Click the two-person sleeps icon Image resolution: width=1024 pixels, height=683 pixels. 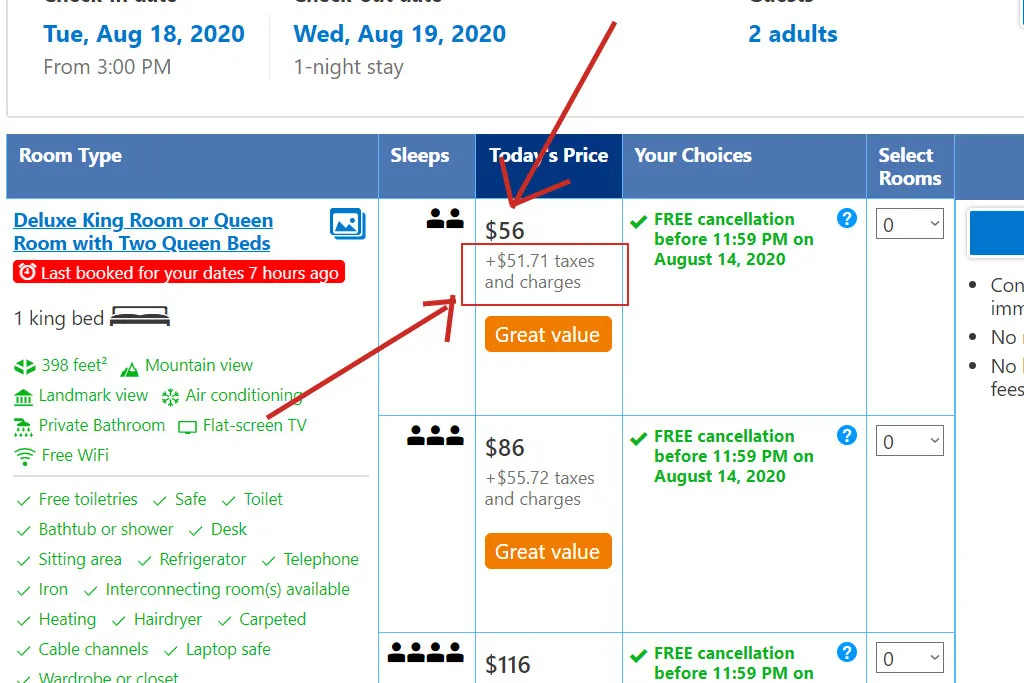[x=445, y=219]
